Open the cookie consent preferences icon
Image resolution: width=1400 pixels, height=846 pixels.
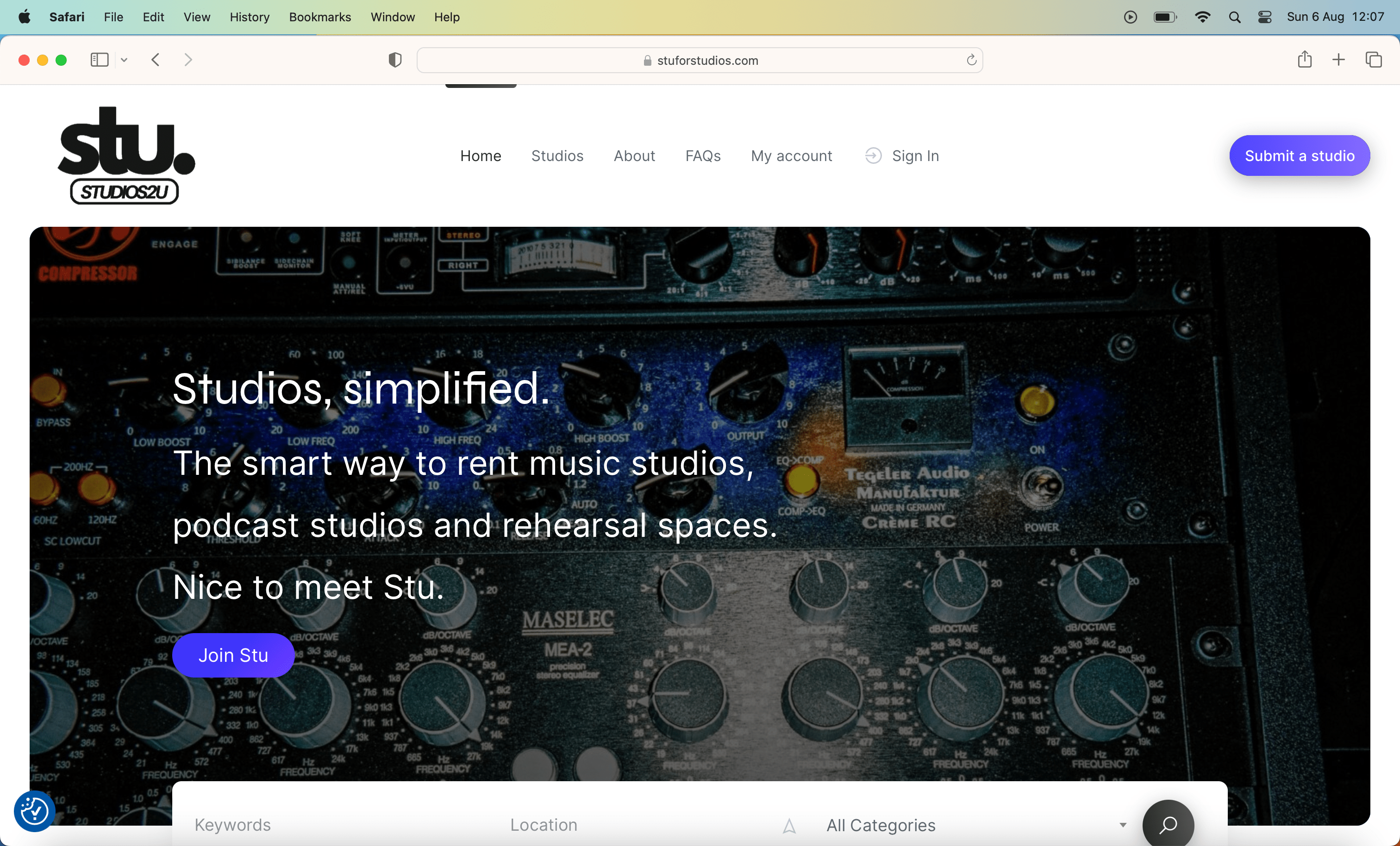35,811
